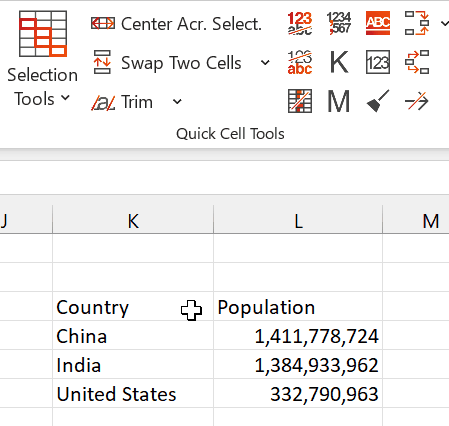Click the Center Across Selection button
The width and height of the screenshot is (449, 426).
coord(176,24)
